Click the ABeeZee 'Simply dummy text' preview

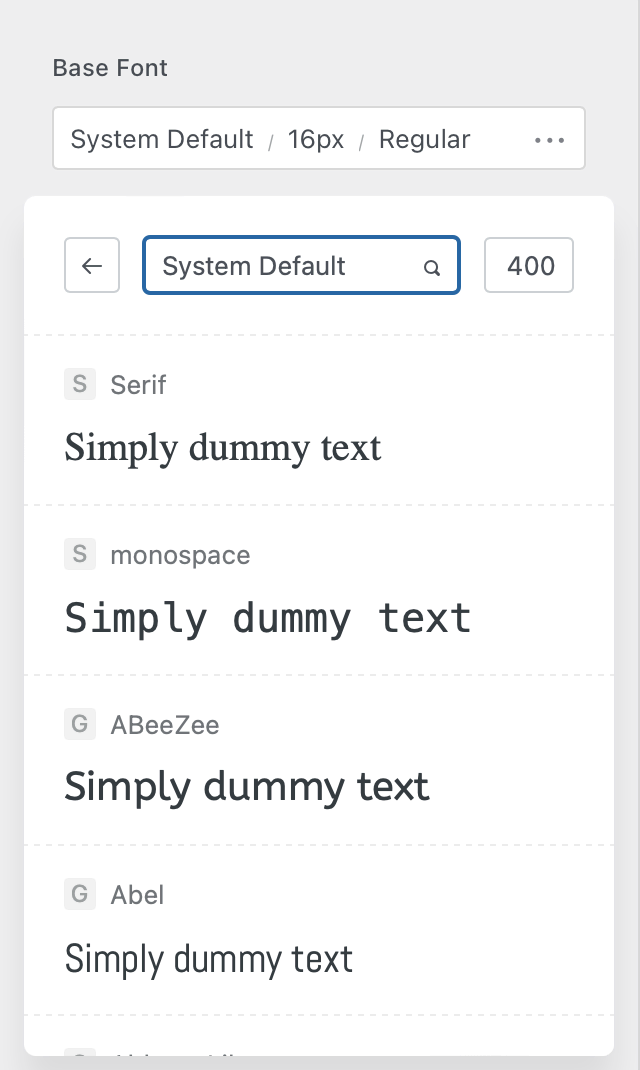[x=247, y=788]
